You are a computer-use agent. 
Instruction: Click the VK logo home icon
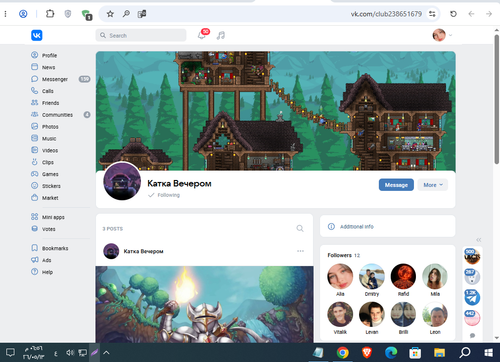pyautogui.click(x=37, y=35)
